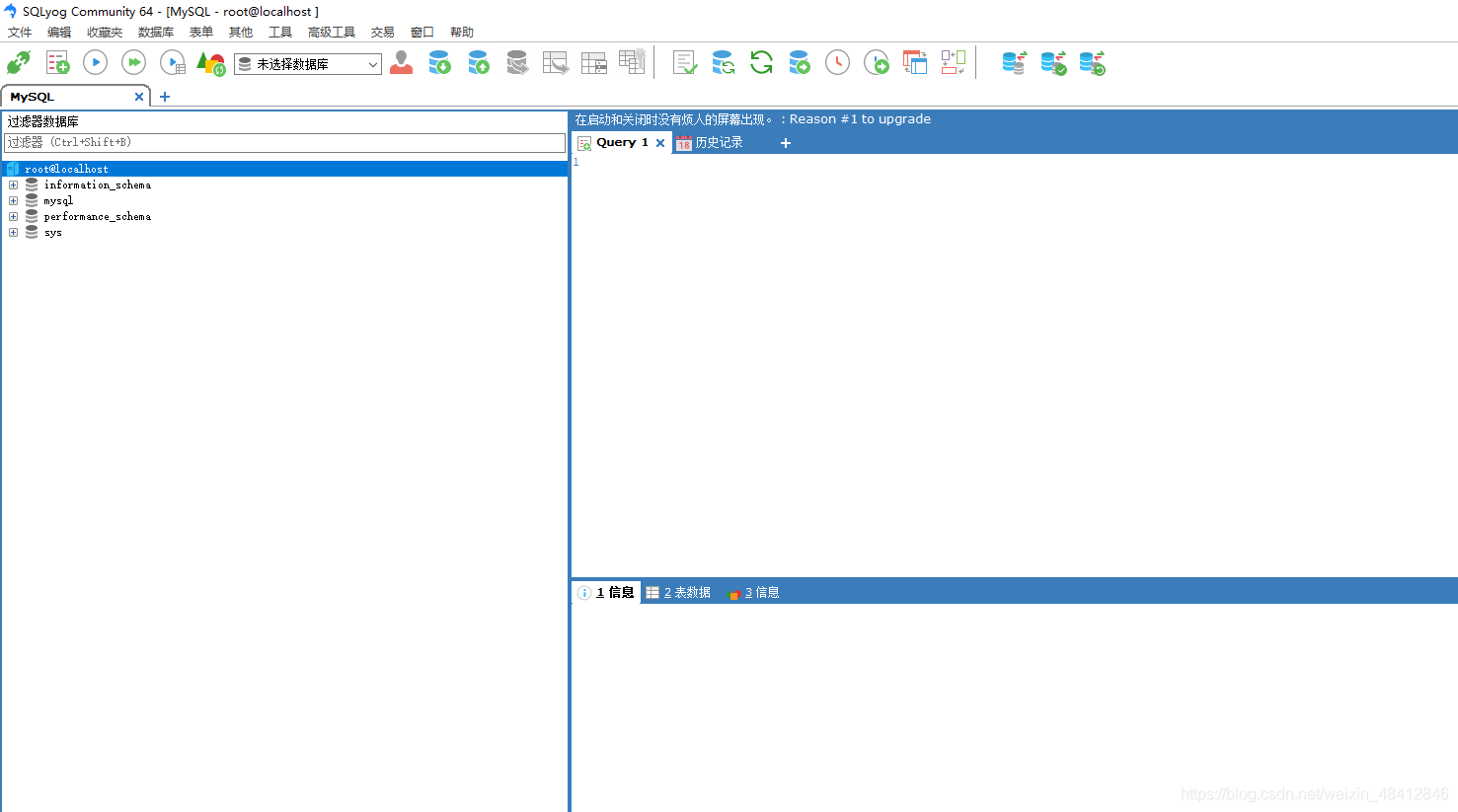Click the Execute All Queries double-arrow icon

(133, 63)
